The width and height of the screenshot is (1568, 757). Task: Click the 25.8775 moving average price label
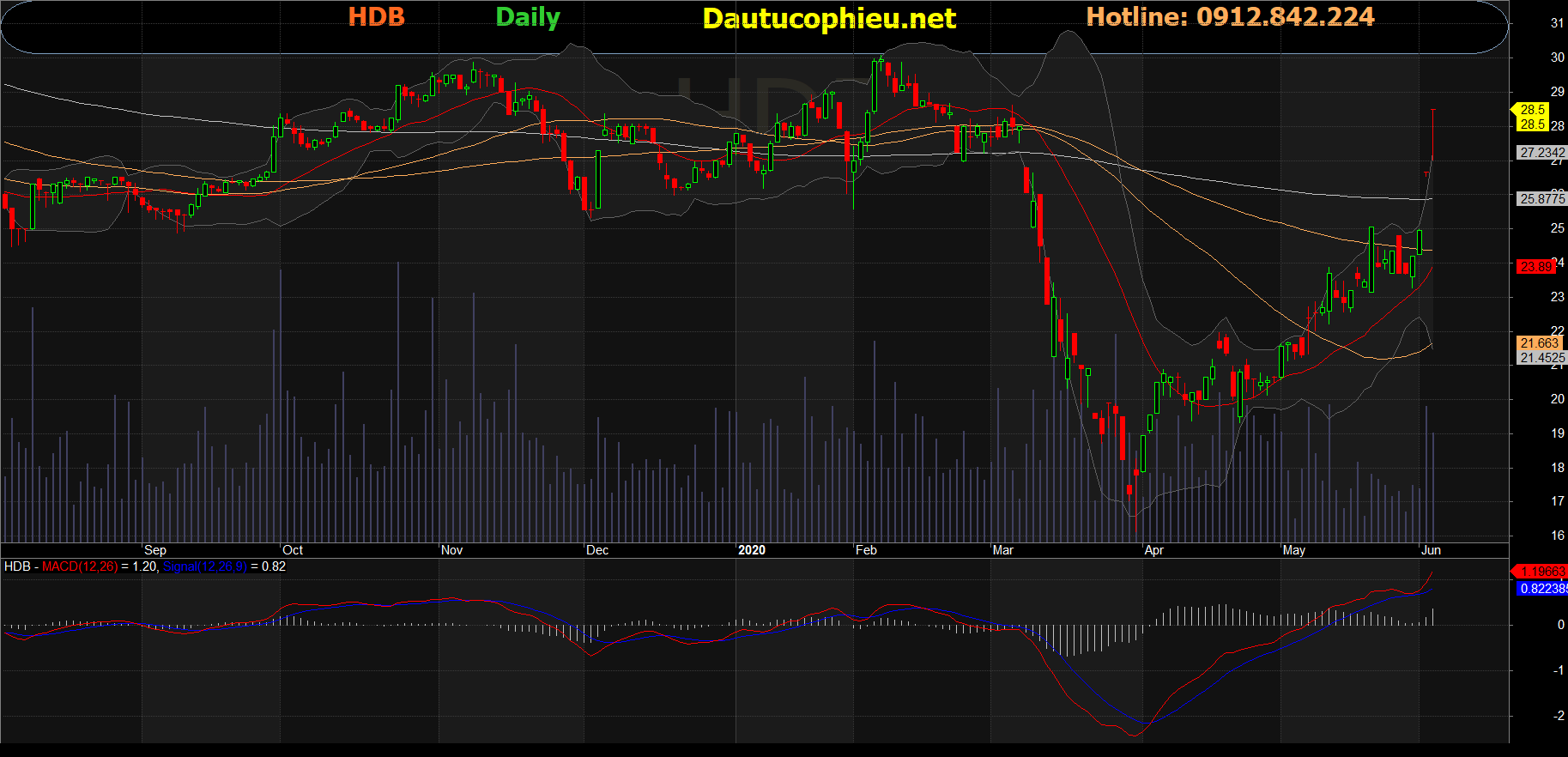[x=1541, y=199]
